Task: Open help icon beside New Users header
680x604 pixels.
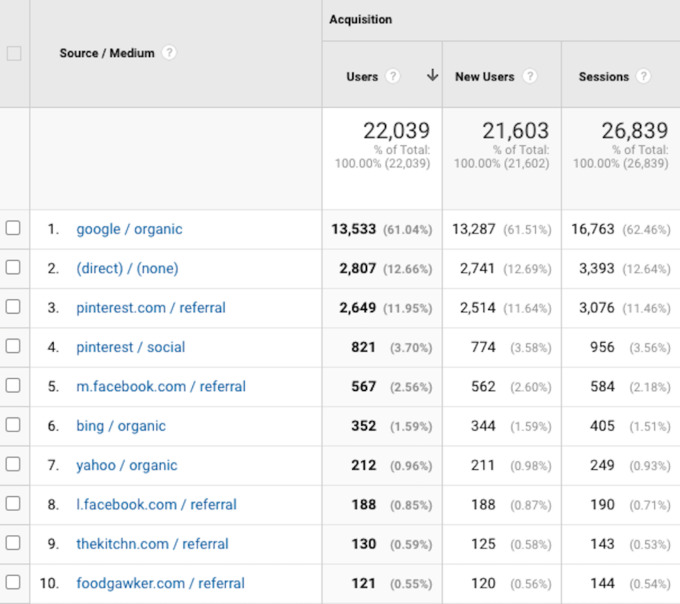Action: tap(530, 76)
